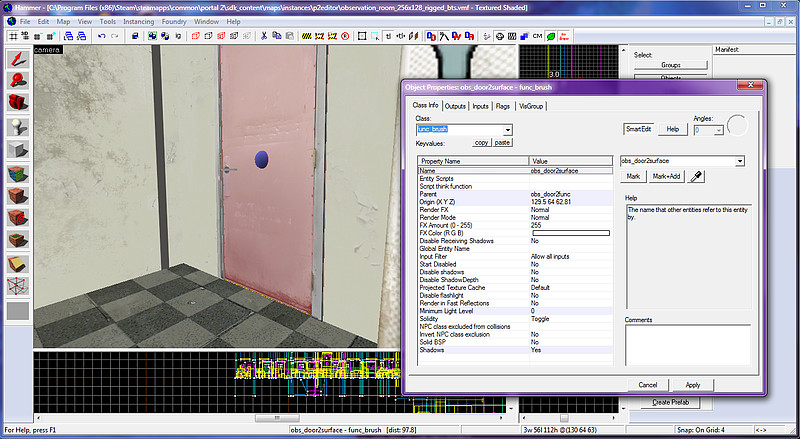This screenshot has height=439, width=800.
Task: Select the Magnify tool
Action: pos(18,81)
